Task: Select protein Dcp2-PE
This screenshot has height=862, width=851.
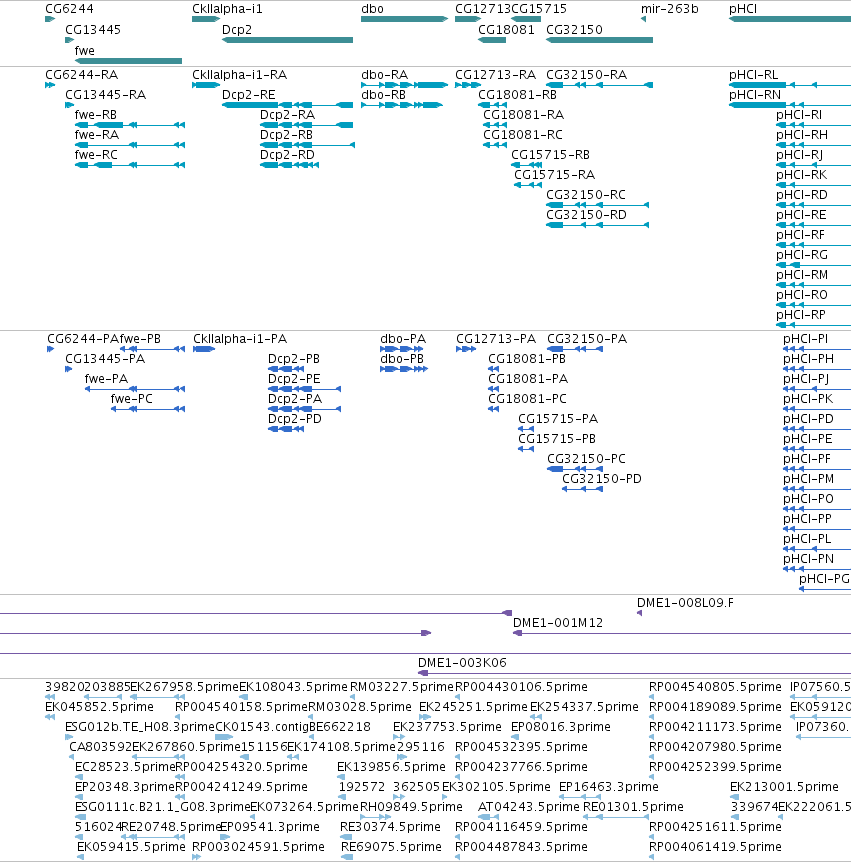Action: coord(294,379)
